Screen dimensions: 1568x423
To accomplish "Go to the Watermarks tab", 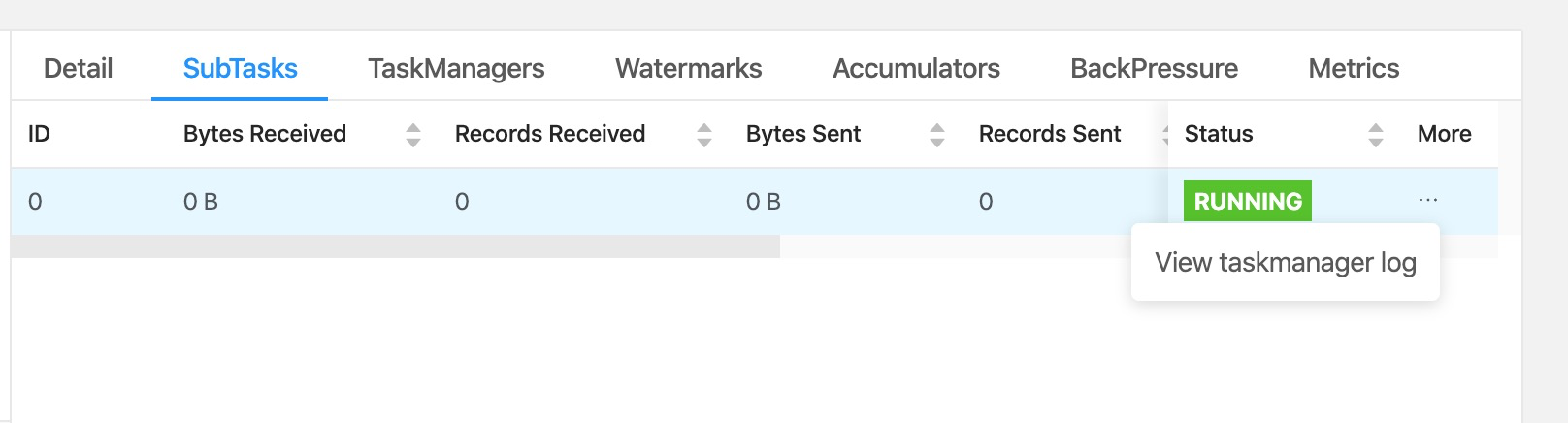I will (688, 68).
